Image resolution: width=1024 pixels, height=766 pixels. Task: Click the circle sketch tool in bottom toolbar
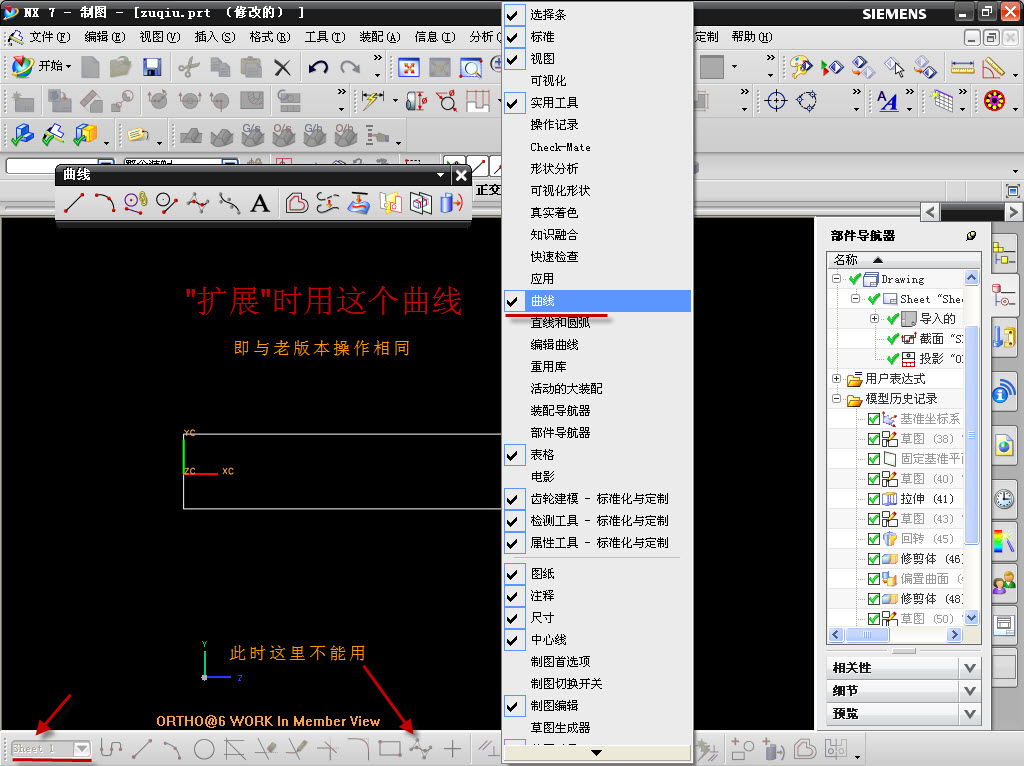point(204,748)
